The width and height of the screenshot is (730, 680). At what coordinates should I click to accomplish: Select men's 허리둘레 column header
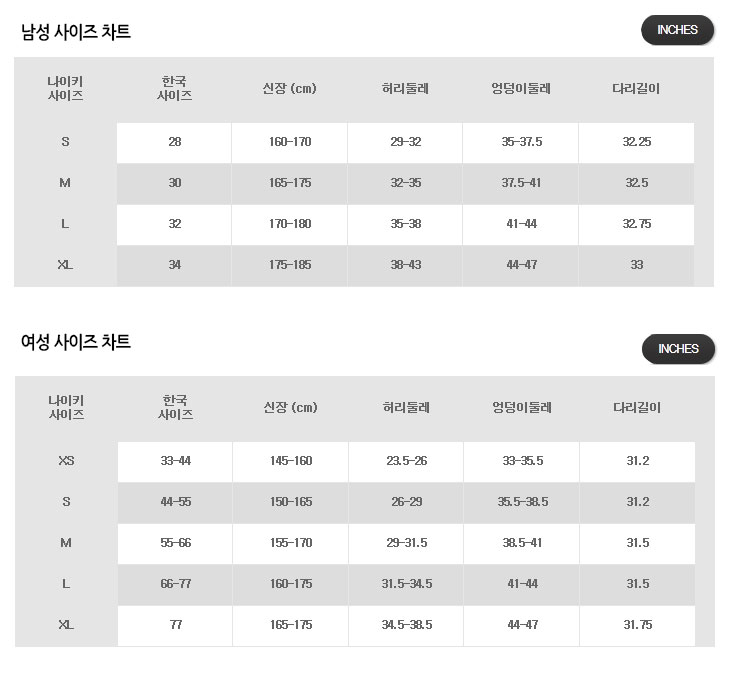[x=405, y=89]
